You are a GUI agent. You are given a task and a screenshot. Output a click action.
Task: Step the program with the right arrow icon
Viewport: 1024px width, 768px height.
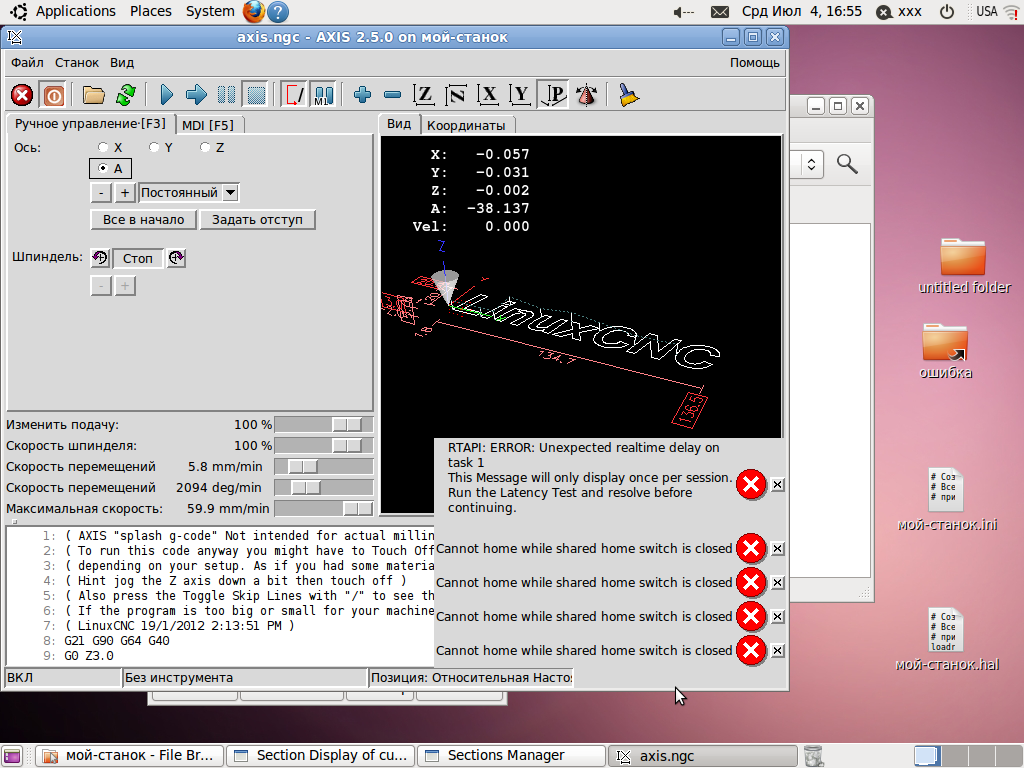[x=196, y=95]
